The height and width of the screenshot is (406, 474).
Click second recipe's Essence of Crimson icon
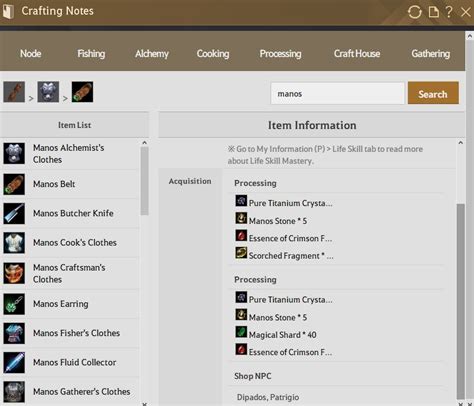pos(241,350)
